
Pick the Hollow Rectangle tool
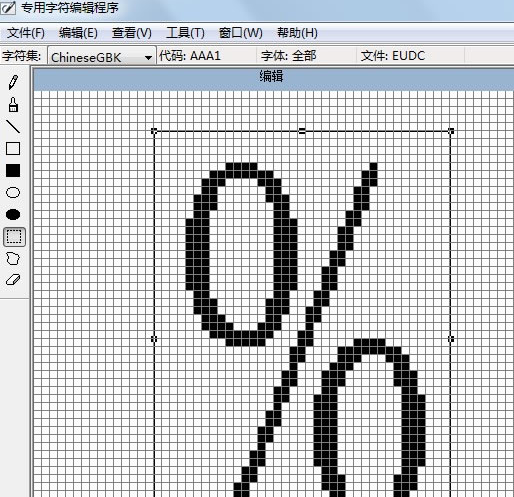tap(13, 148)
